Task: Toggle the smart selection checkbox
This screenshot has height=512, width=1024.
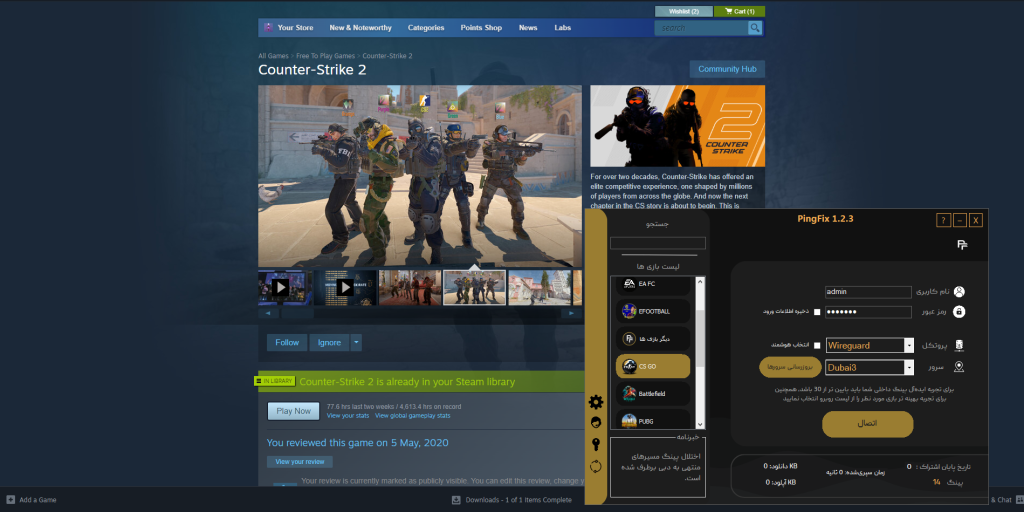Action: (x=817, y=345)
